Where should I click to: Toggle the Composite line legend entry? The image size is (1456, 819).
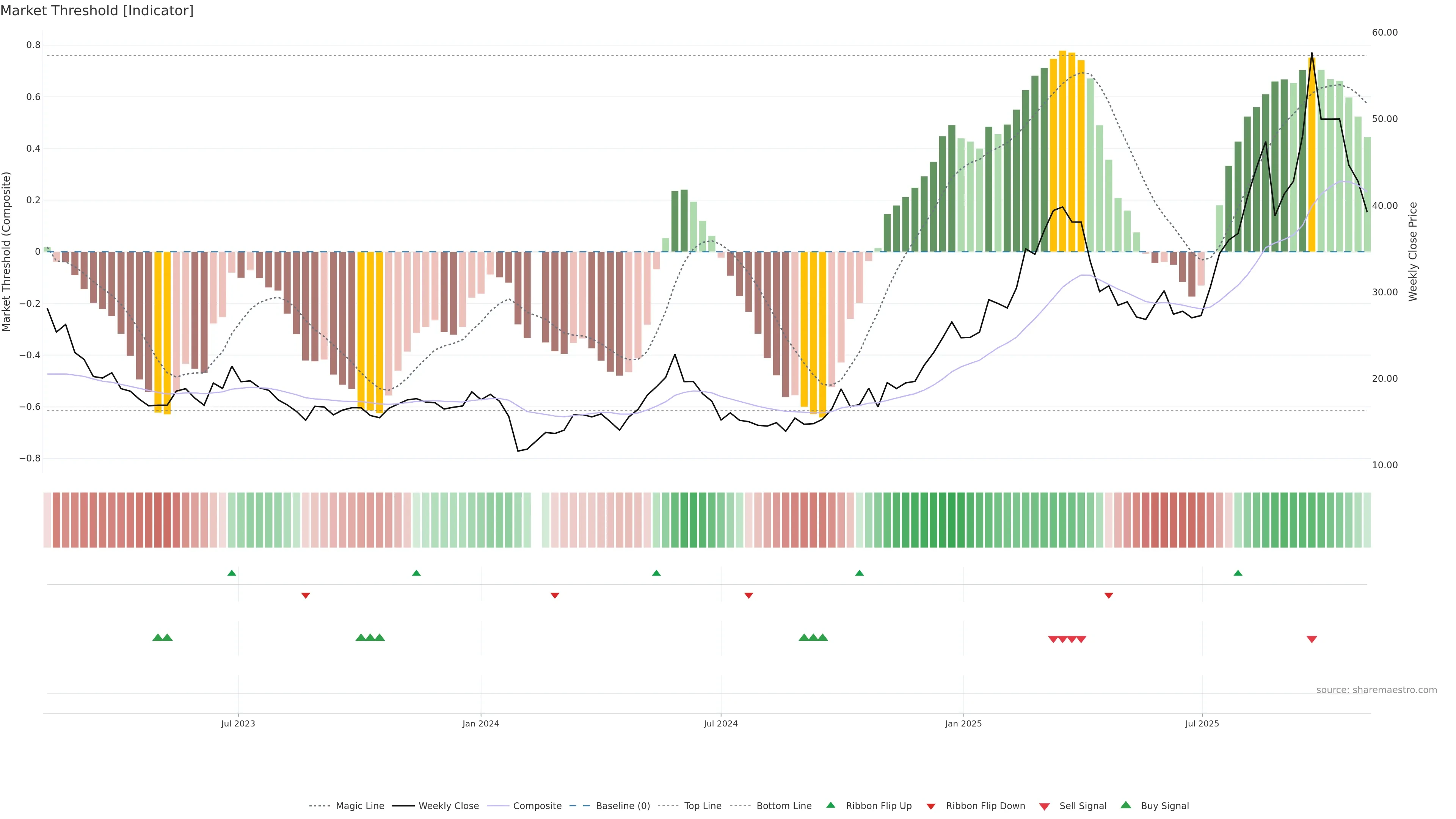pos(537,806)
